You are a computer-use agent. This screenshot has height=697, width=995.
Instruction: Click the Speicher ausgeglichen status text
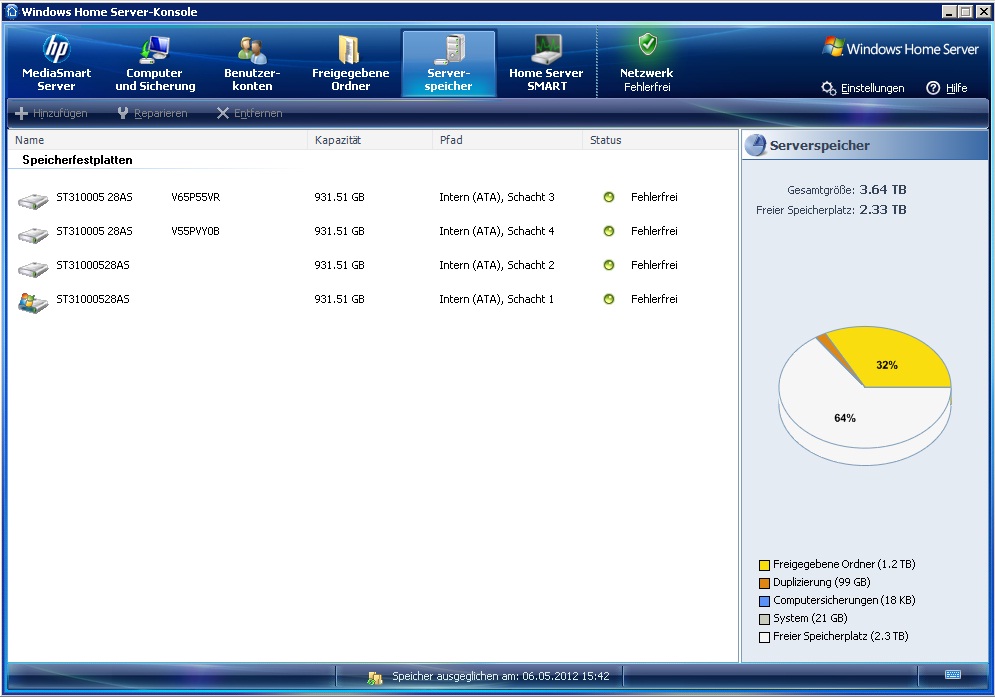(501, 676)
